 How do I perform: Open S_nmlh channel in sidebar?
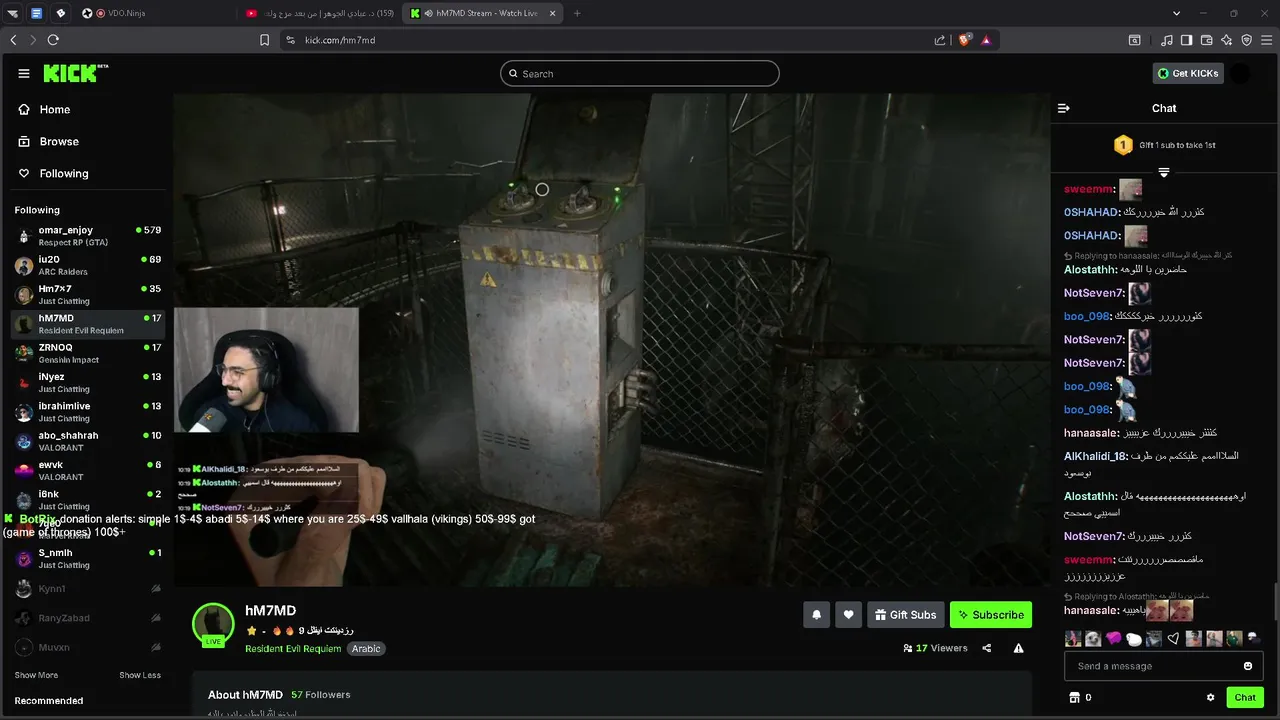tap(88, 558)
